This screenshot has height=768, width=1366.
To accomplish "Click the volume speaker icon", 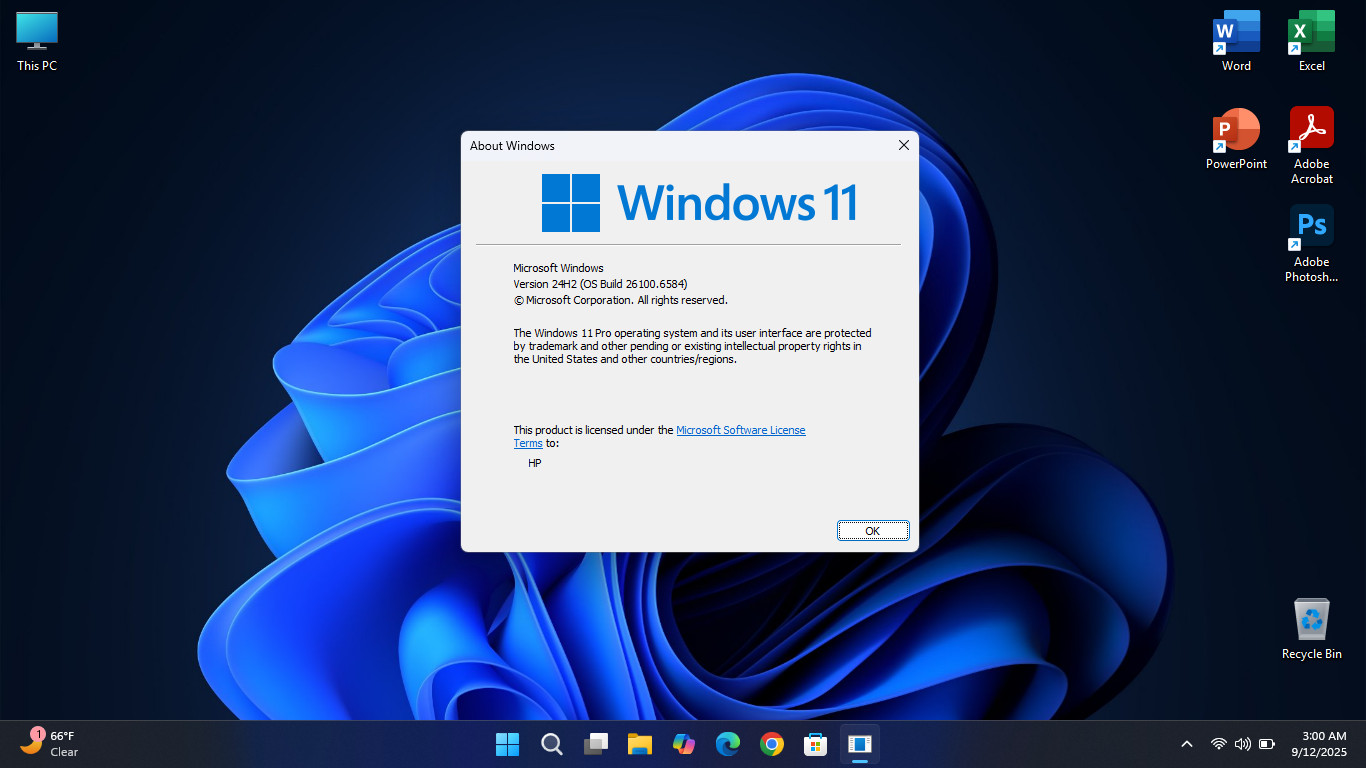I will 1243,744.
